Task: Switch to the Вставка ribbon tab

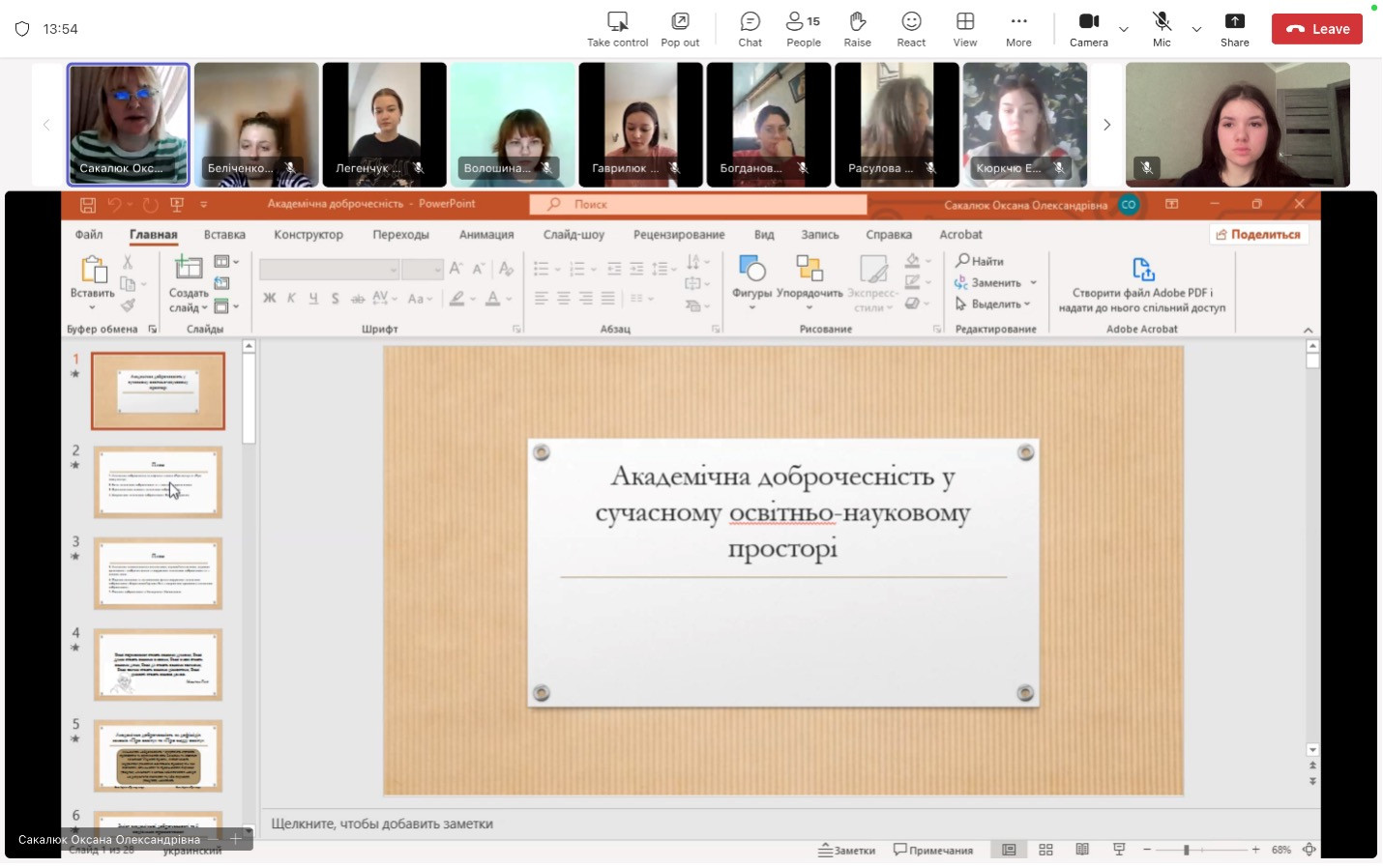Action: pos(224,235)
